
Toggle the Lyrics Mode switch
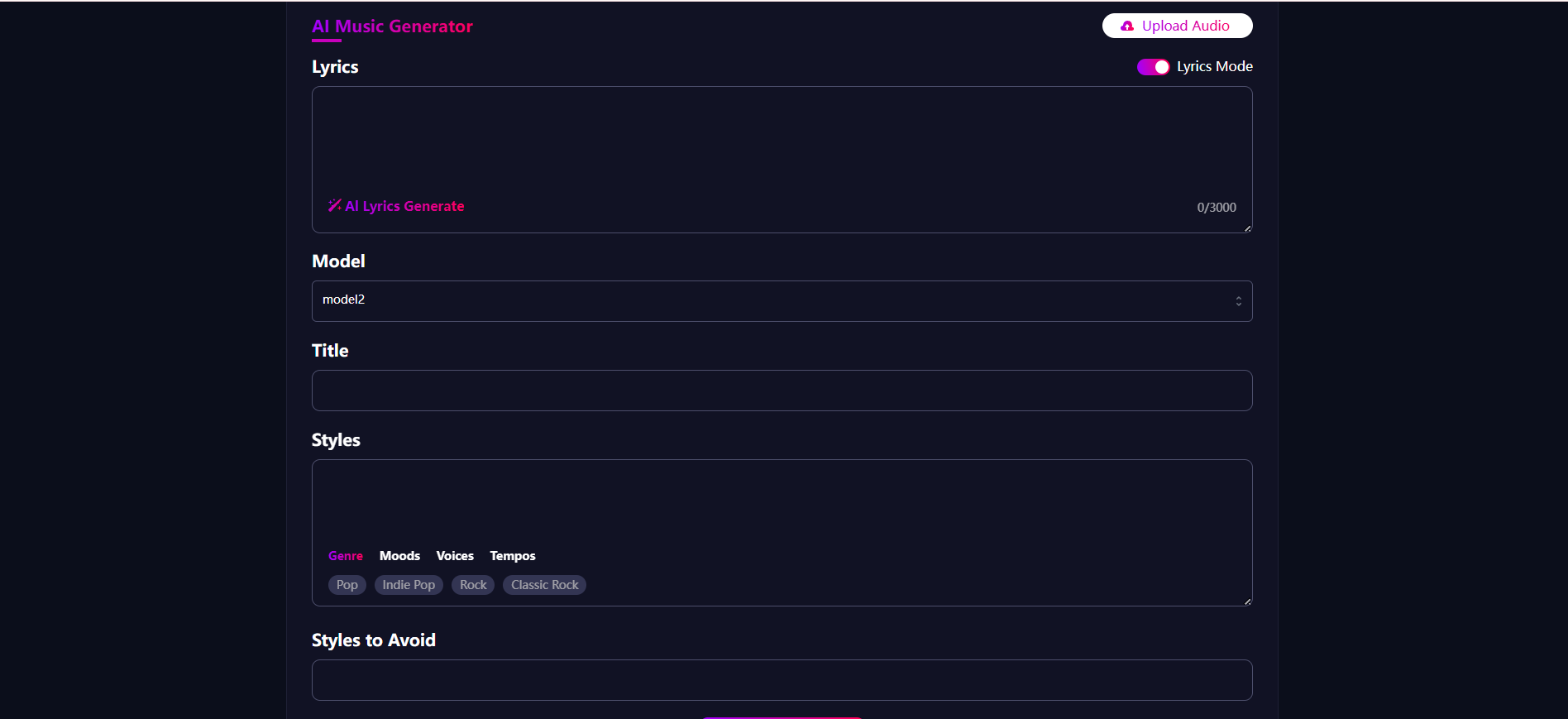point(1153,67)
